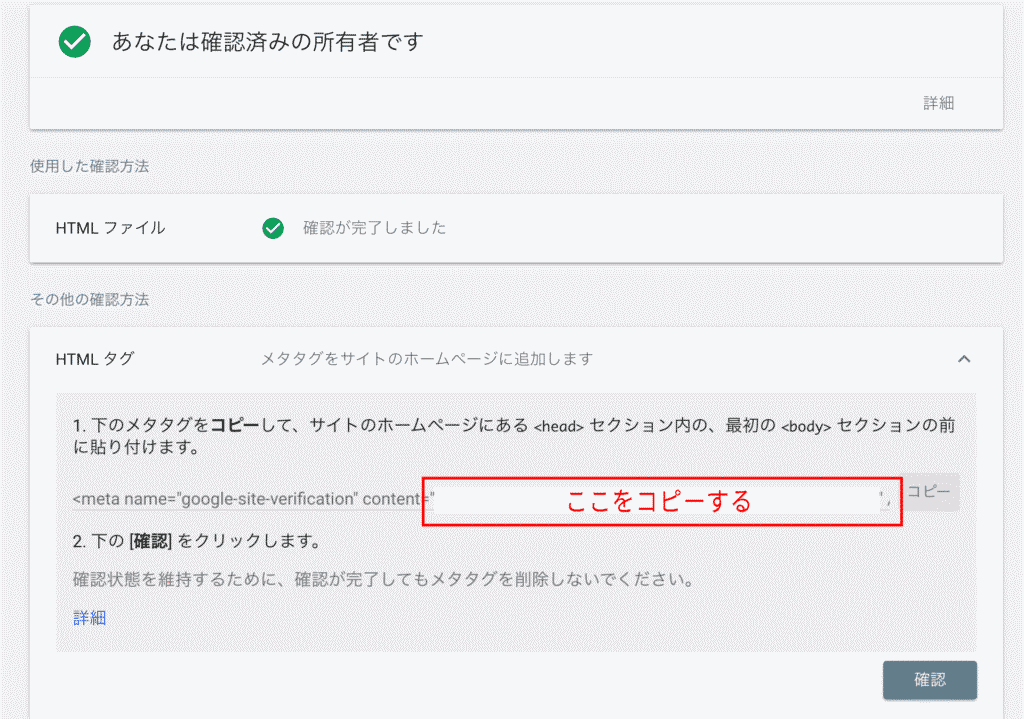Screen dimensions: 1024x719
Task: Click the 使用した確認方法 section label
Action: point(89,166)
